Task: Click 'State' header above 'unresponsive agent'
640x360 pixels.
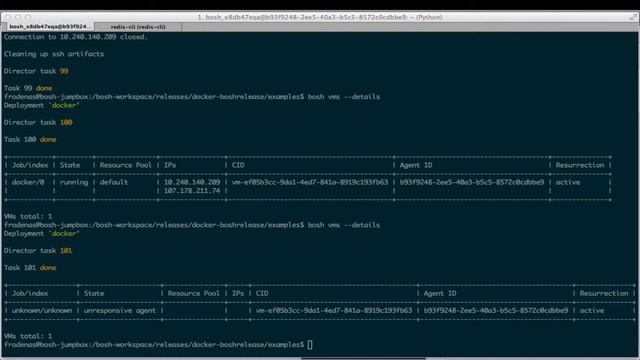Action: tap(94, 293)
